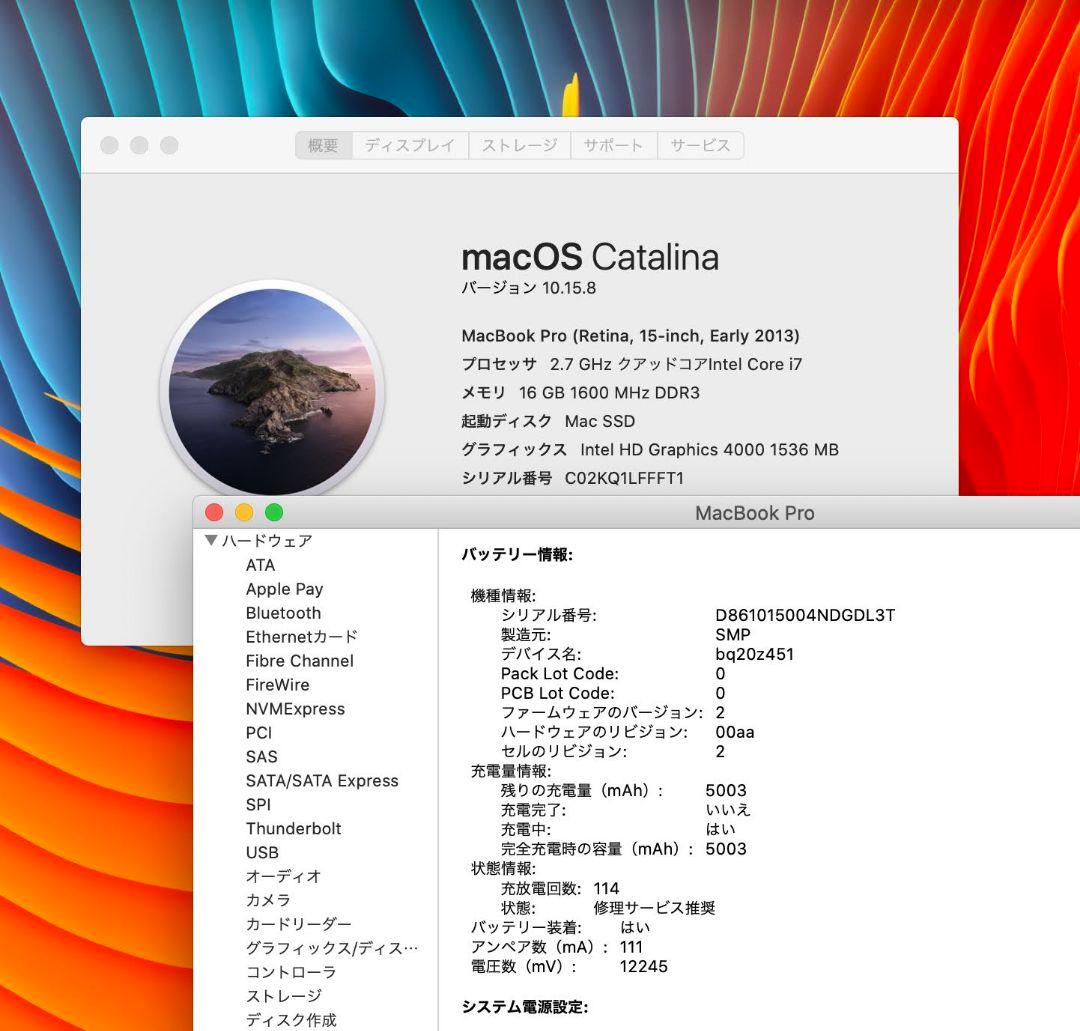Viewport: 1080px width, 1031px height.
Task: Close the MacBook Pro system report window
Action: [x=214, y=512]
